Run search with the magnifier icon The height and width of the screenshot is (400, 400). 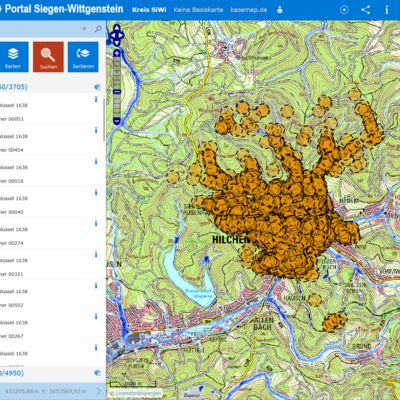pyautogui.click(x=98, y=29)
